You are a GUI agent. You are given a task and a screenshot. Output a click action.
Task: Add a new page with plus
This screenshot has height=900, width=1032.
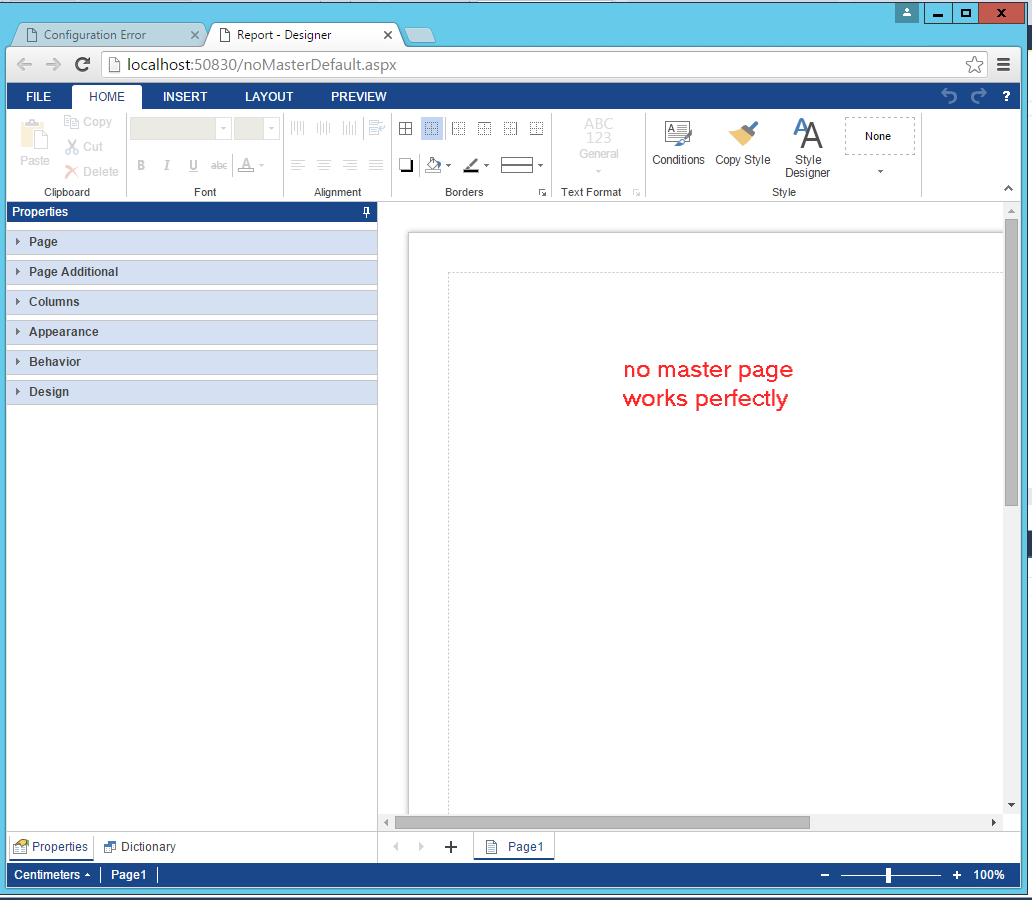(x=451, y=847)
